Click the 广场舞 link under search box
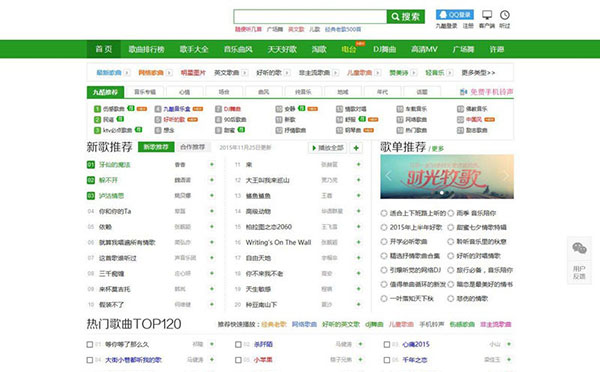Screen dimensions: 600x372 coord(275,29)
